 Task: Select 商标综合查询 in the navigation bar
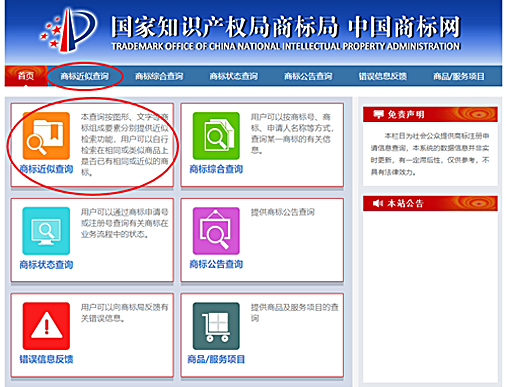tap(159, 76)
